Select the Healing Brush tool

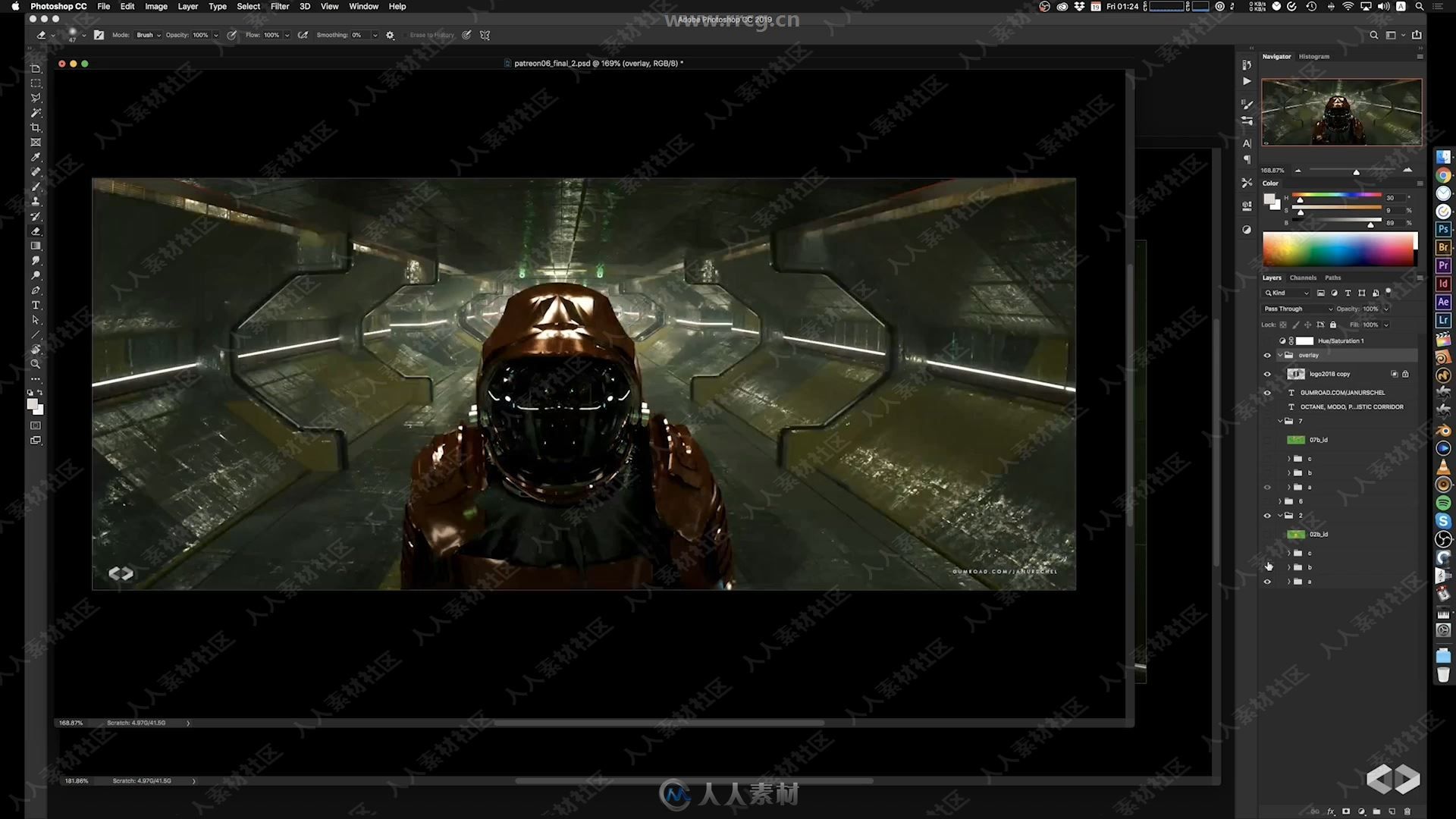(36, 172)
